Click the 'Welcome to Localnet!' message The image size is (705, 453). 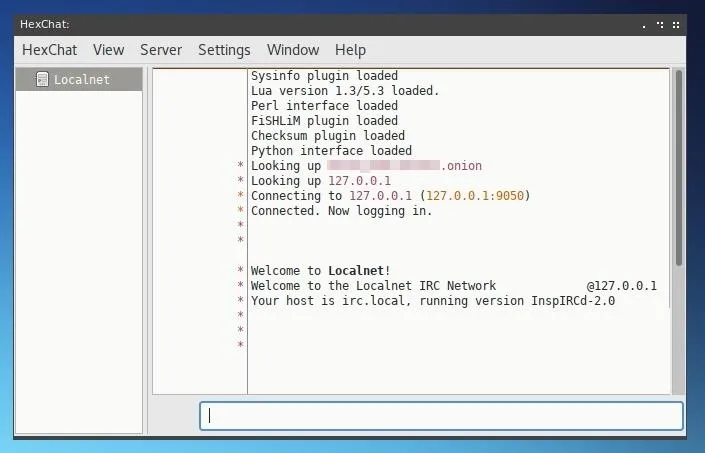click(x=321, y=271)
